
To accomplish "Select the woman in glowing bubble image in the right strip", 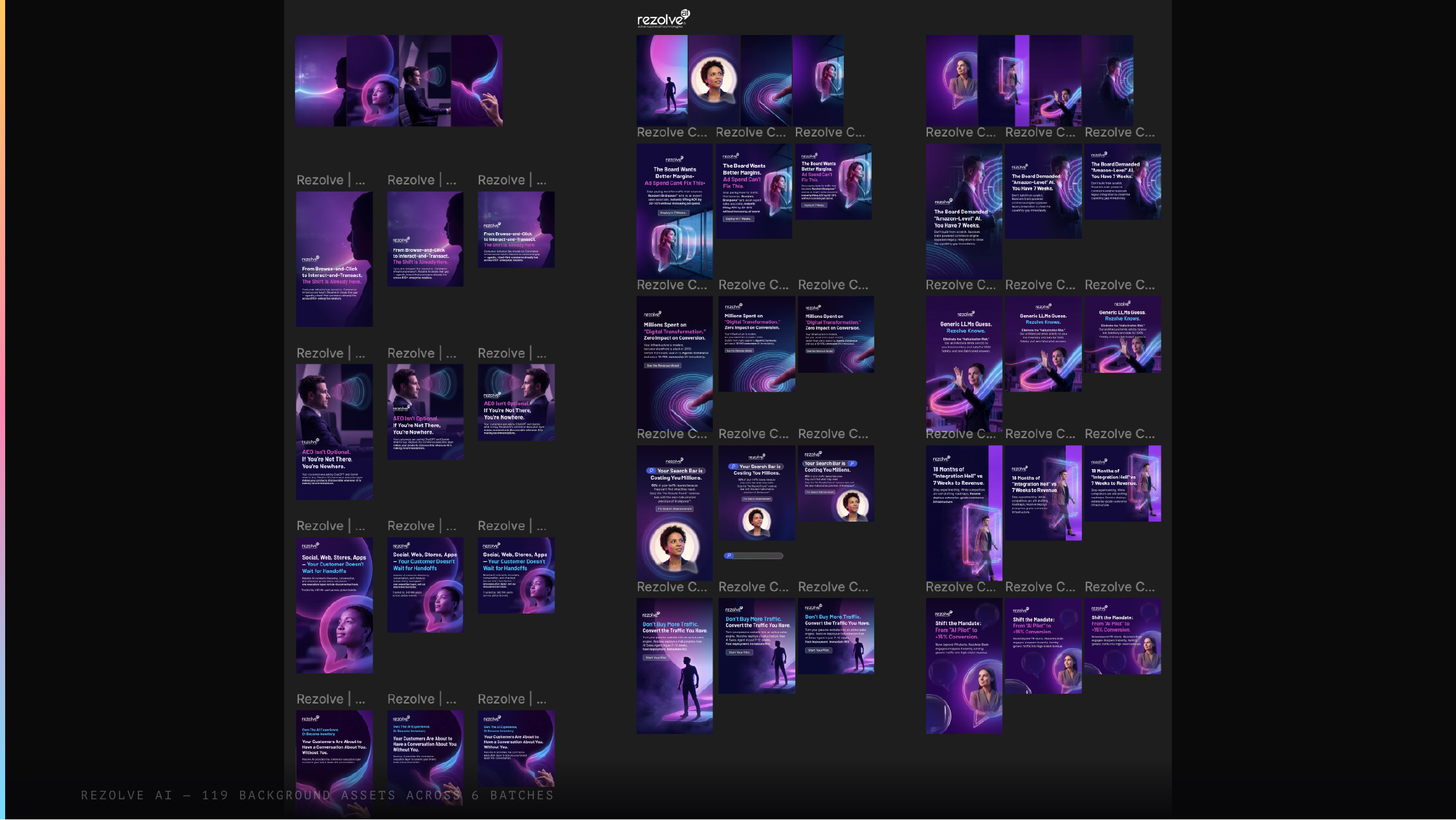I will 952,80.
